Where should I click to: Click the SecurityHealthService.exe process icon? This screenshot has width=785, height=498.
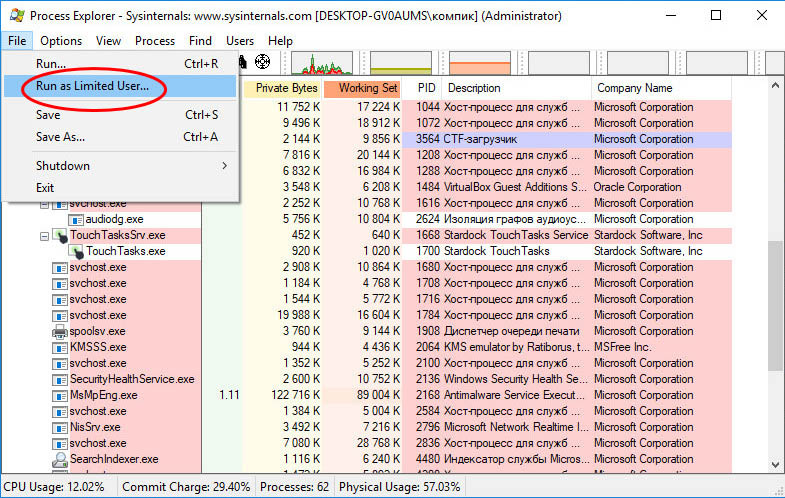(x=60, y=379)
